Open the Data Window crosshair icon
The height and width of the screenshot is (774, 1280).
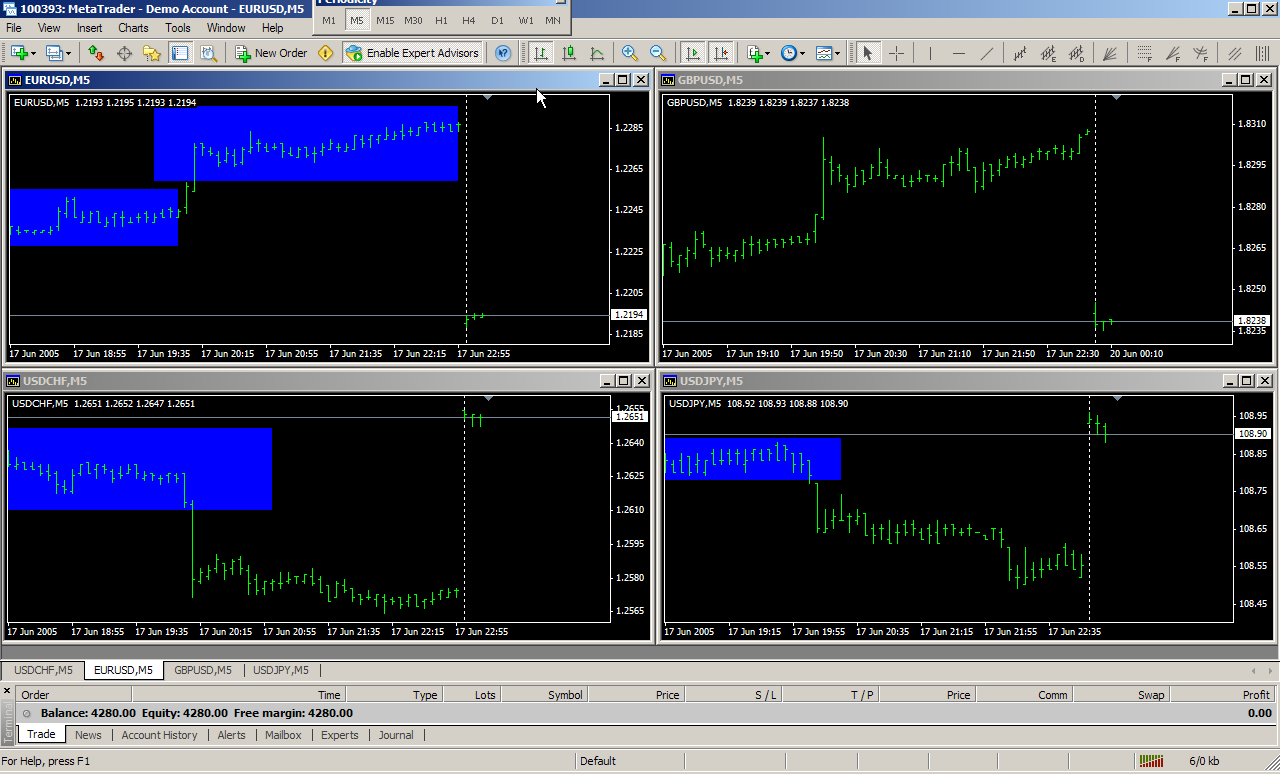click(125, 53)
